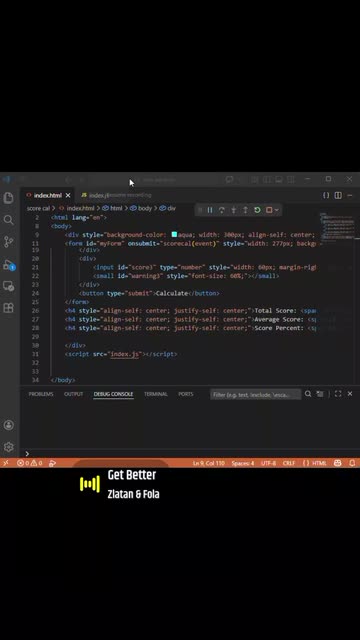360x640 pixels.
Task: Open the html breadcrumb dropdown
Action: 113,208
